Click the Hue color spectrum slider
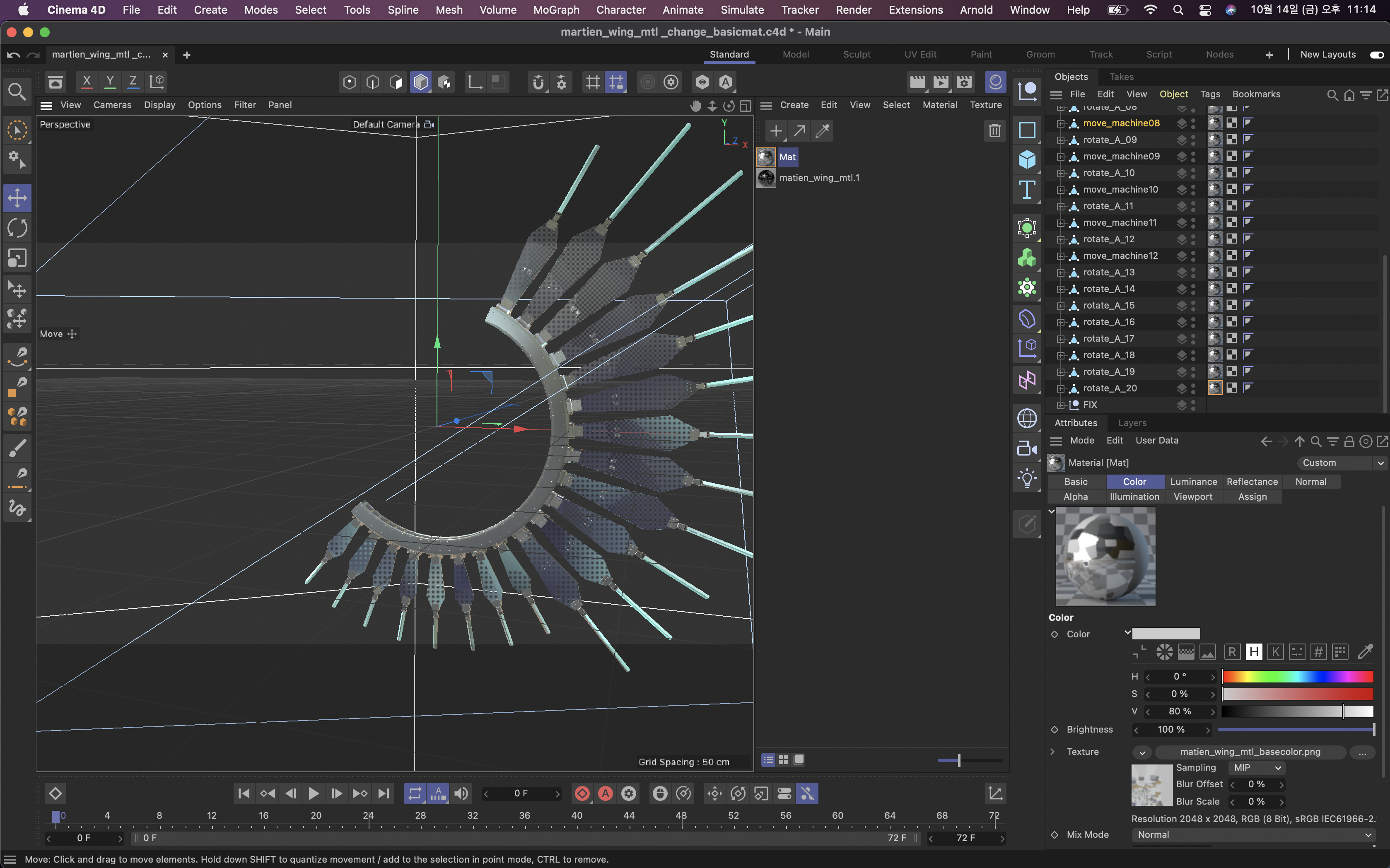1390x868 pixels. [1297, 677]
